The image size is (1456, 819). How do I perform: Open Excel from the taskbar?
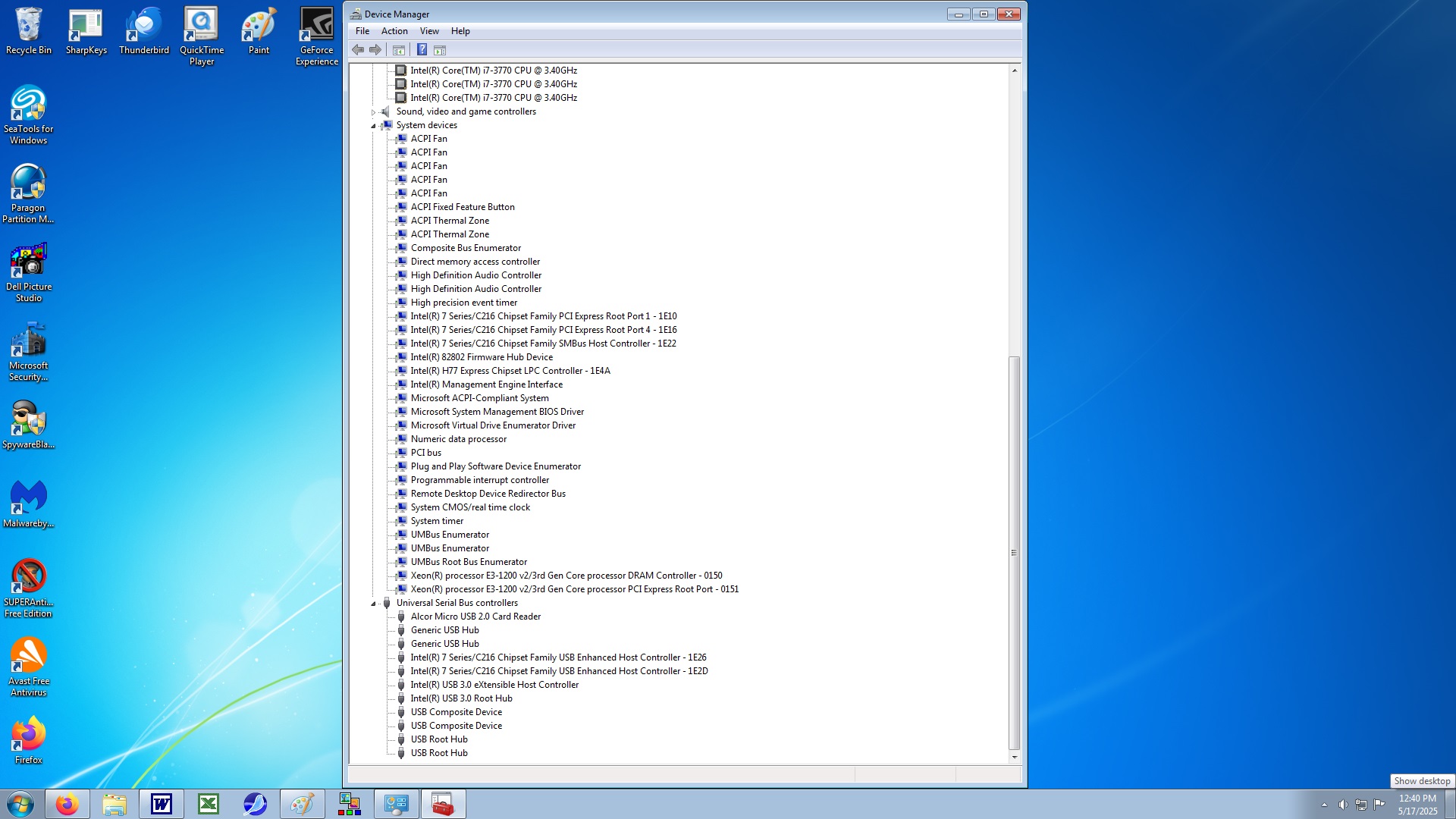[x=209, y=804]
